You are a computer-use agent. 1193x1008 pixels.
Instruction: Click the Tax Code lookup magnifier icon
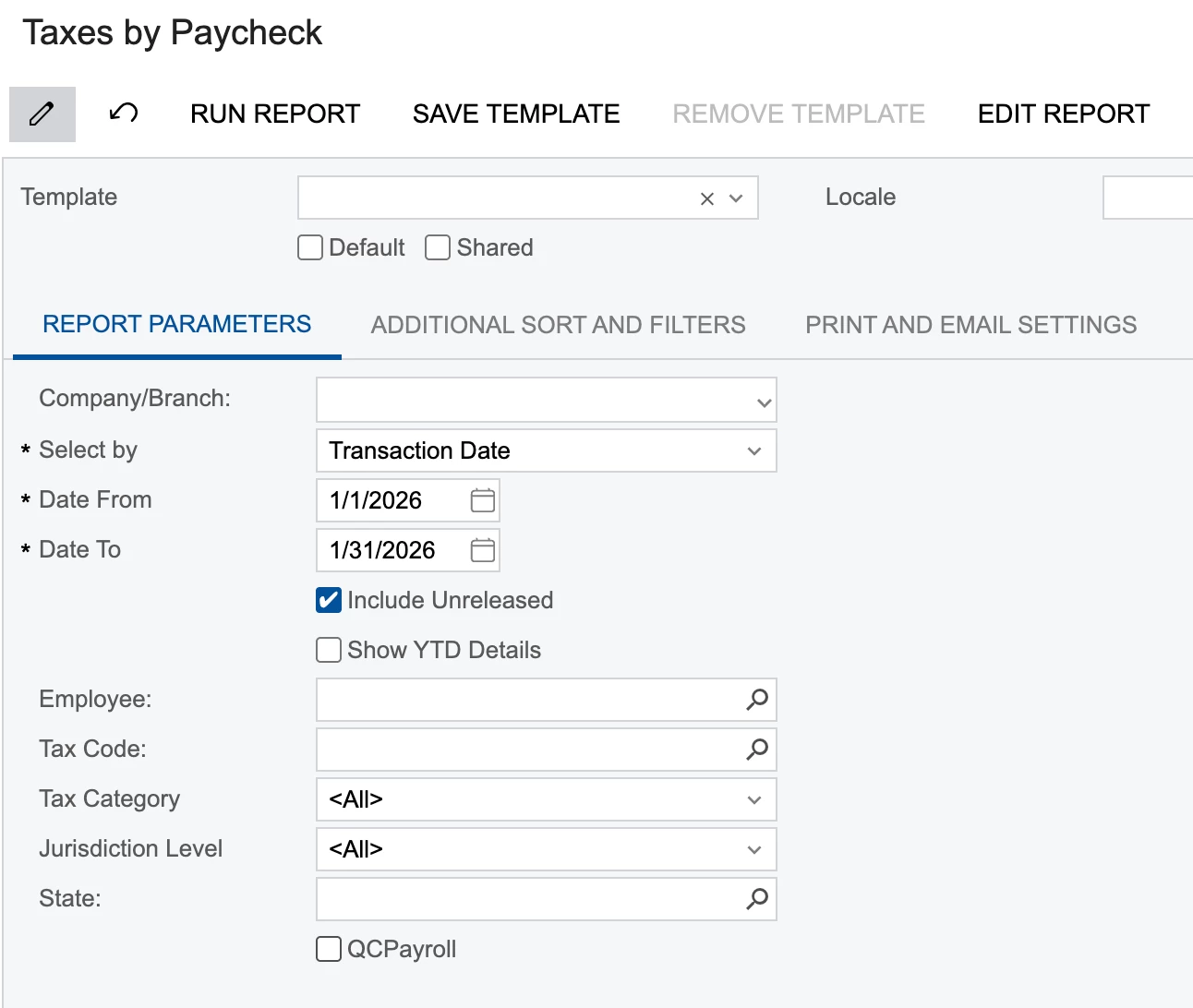click(x=756, y=750)
